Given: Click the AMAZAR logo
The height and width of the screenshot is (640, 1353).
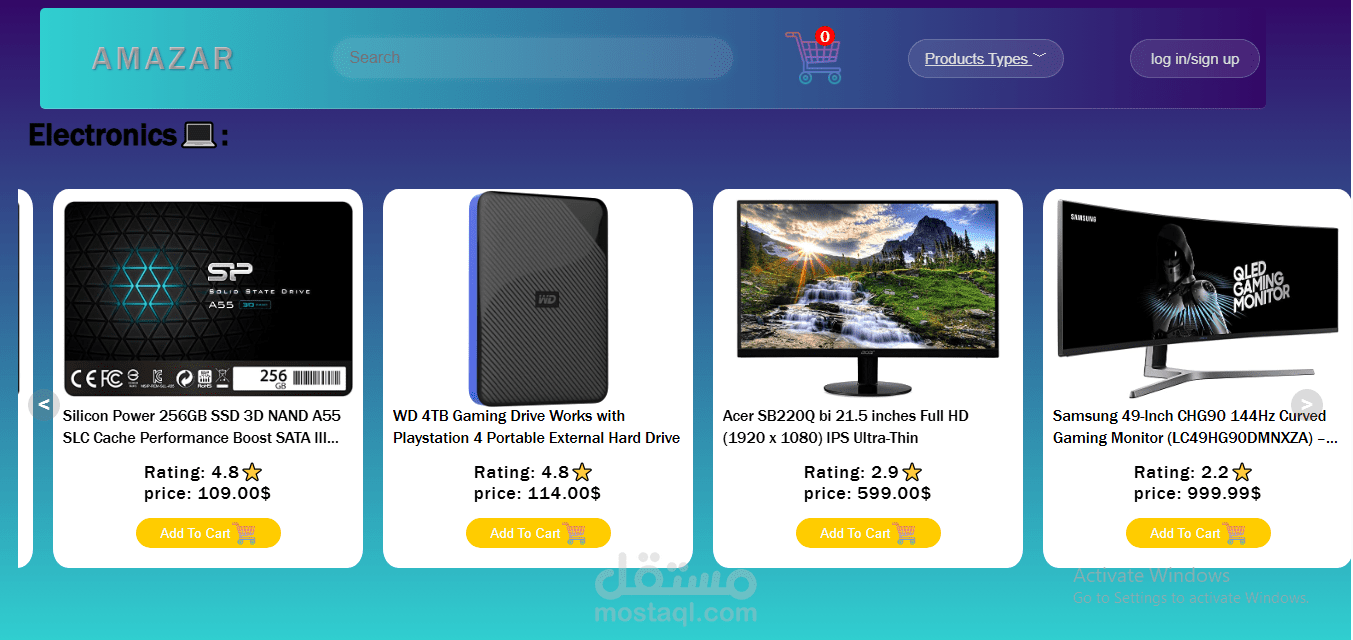Looking at the screenshot, I should pos(162,58).
